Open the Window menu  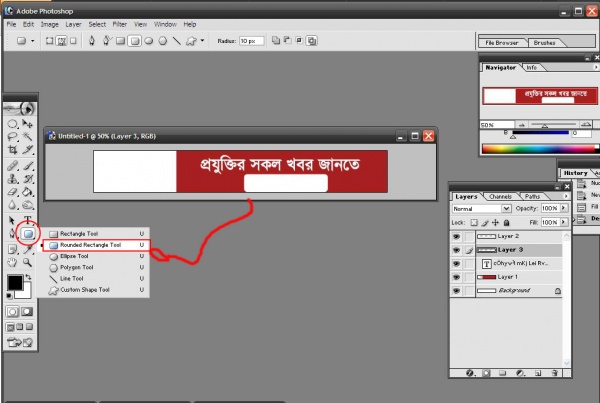click(165, 24)
